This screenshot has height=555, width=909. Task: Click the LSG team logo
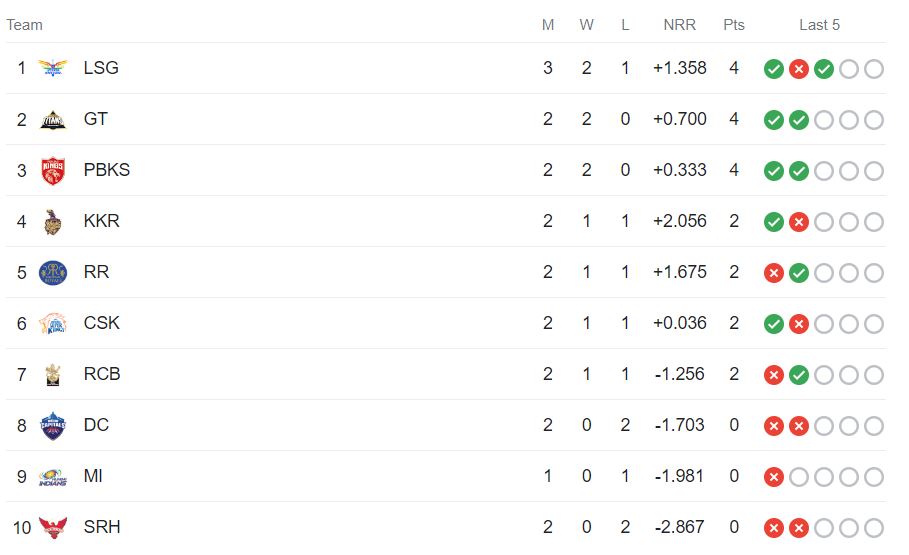[x=53, y=68]
